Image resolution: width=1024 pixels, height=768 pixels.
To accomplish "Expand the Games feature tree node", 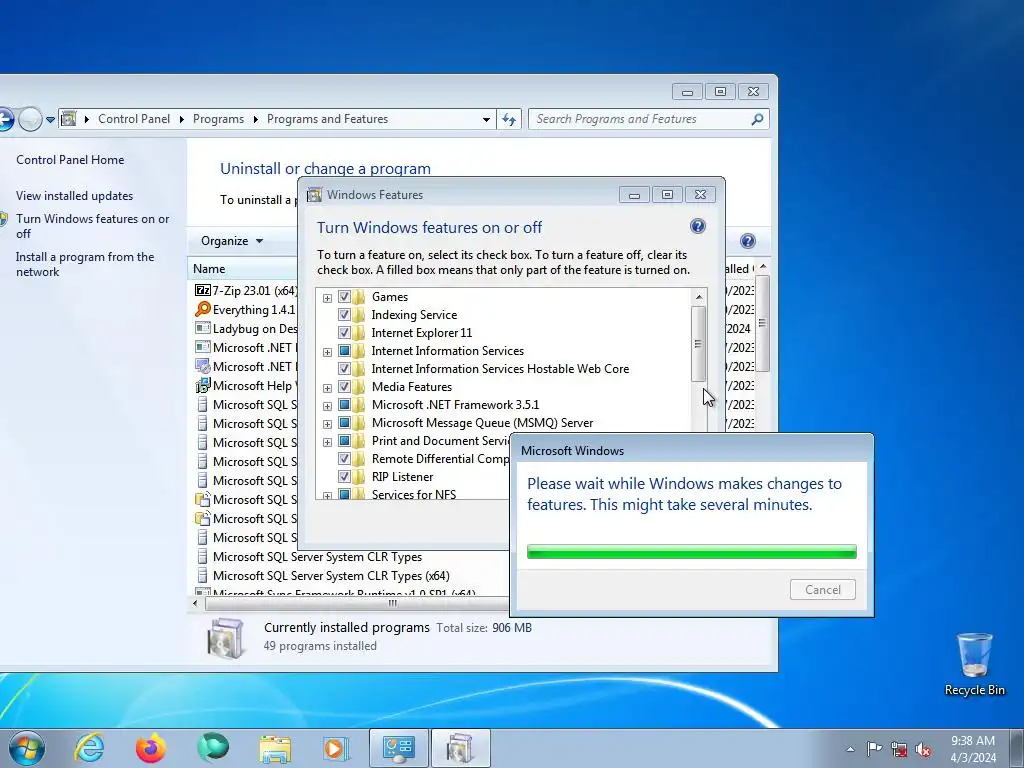I will (x=327, y=298).
